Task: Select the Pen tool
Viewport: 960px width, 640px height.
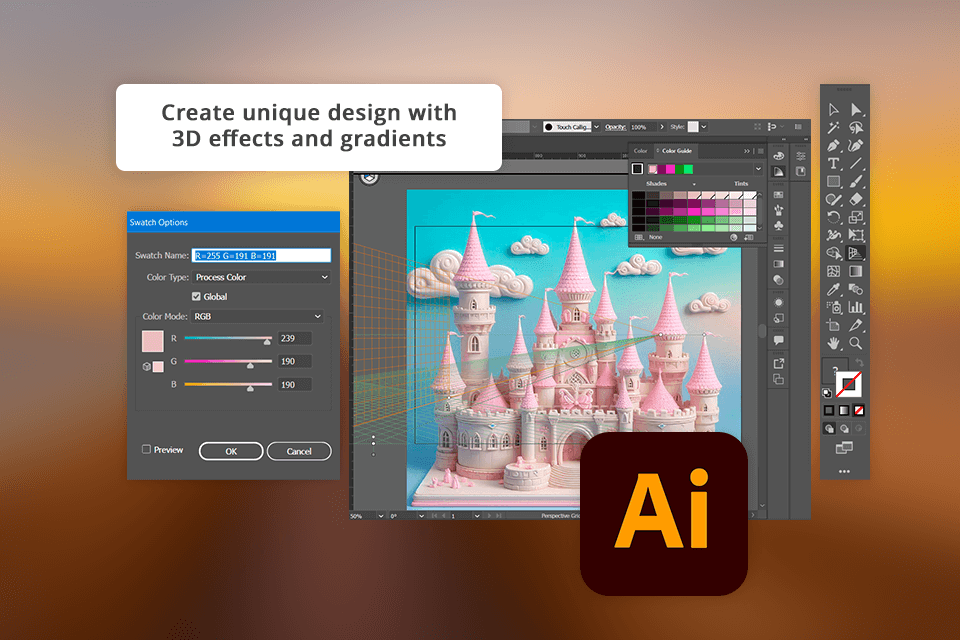Action: (833, 146)
